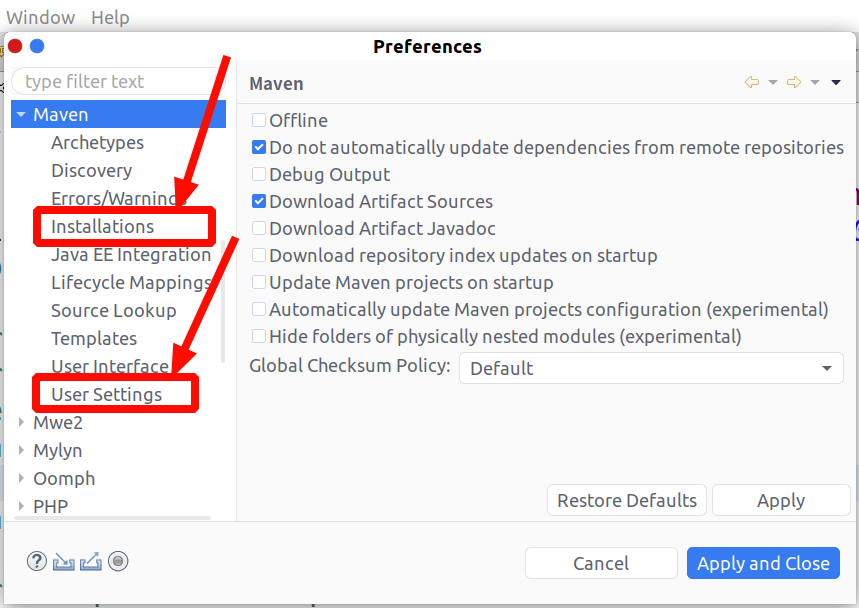Uncheck Download Artifact Sources
This screenshot has width=859, height=608.
[259, 201]
